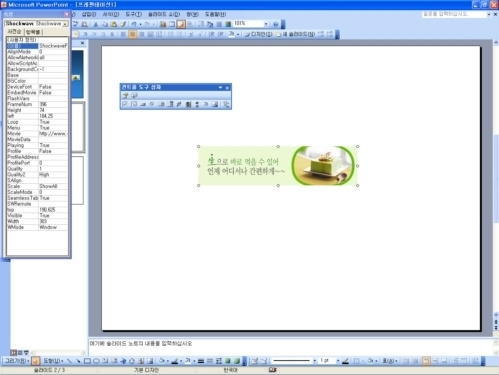
Task: Click the 새 슬라이드(N) button
Action: 295,34
